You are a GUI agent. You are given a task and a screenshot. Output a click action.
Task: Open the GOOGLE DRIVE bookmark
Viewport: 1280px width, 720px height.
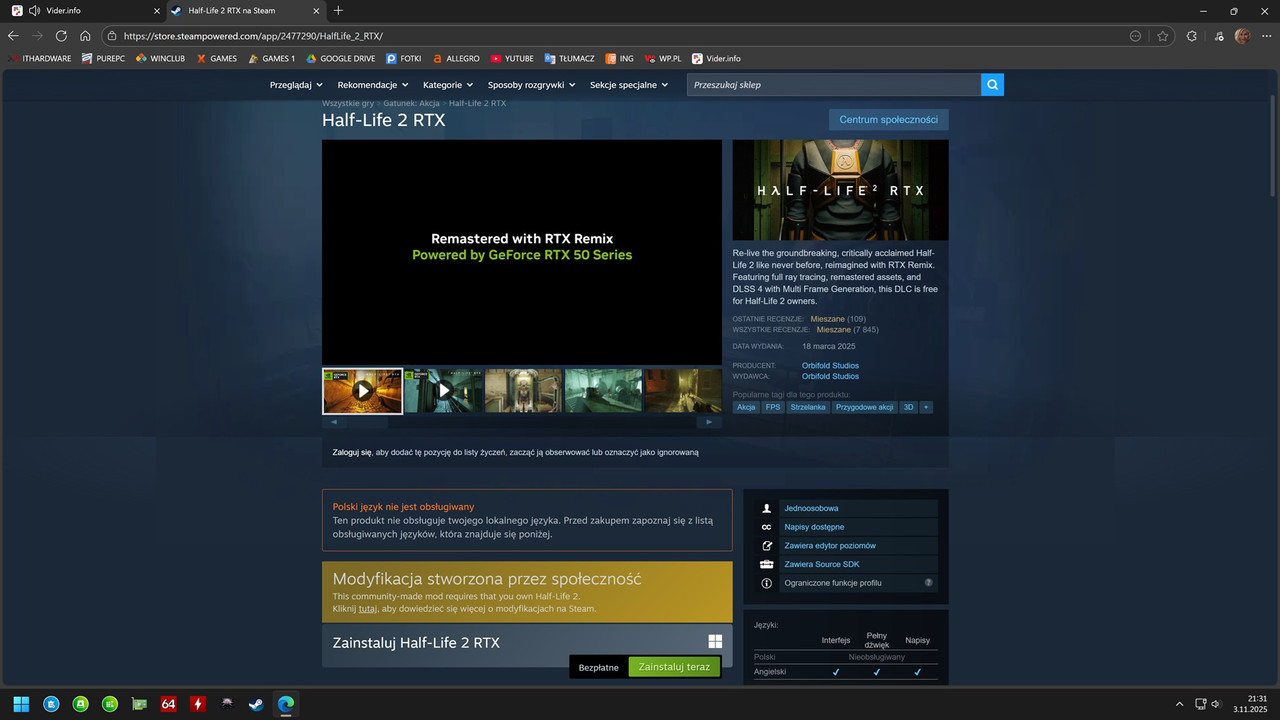342,58
